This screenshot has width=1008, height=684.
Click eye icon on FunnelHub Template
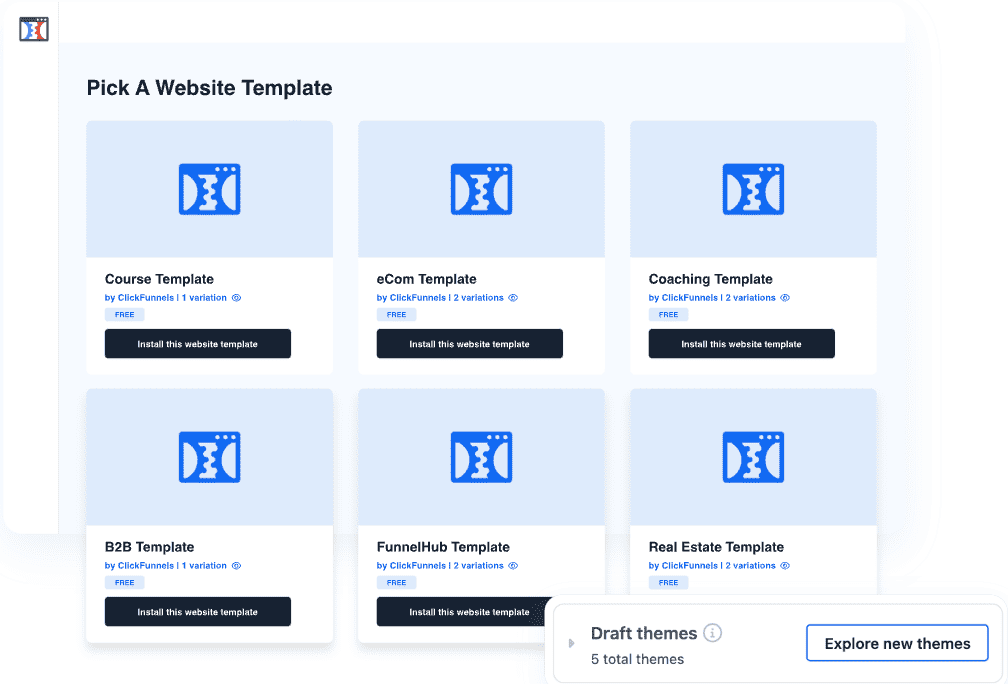click(513, 566)
